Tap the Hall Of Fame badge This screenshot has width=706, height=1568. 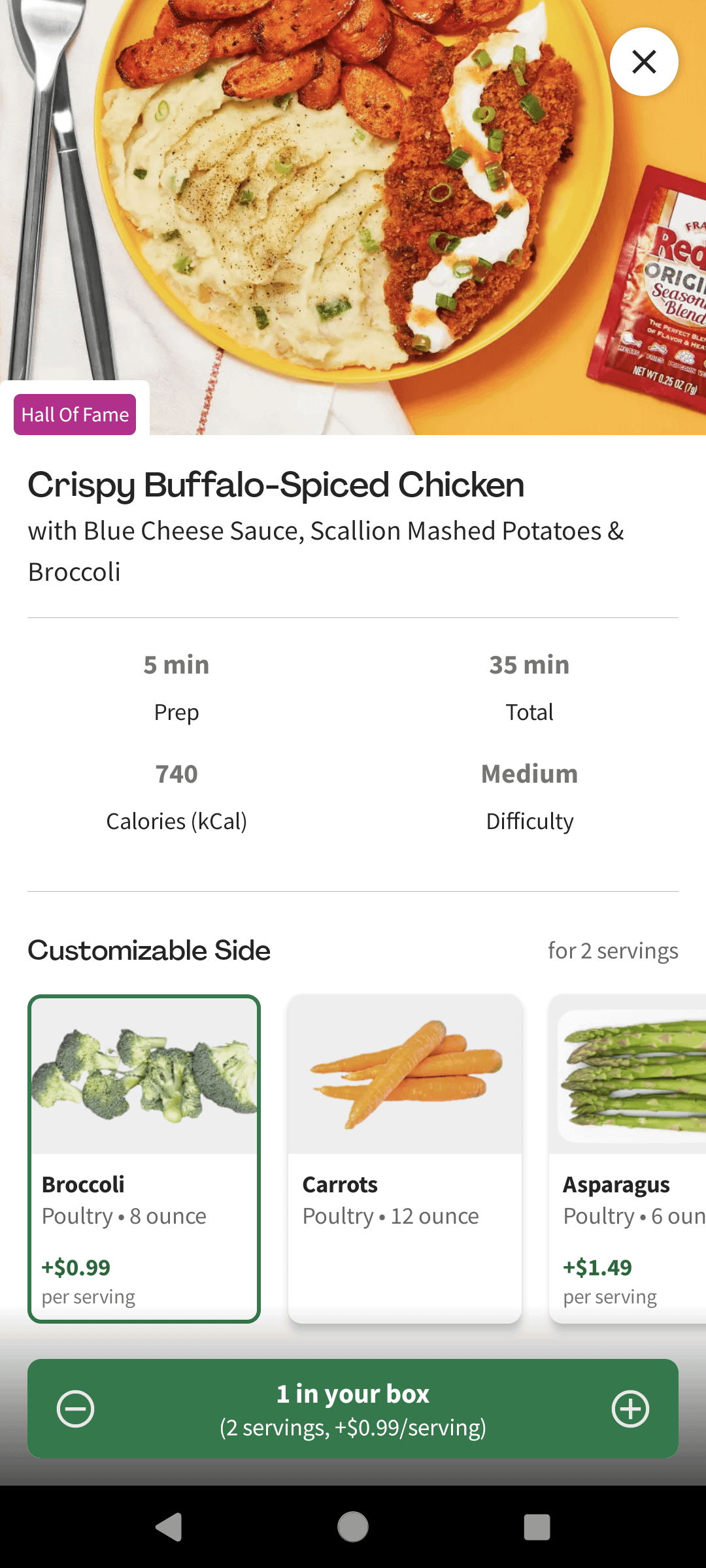point(75,415)
